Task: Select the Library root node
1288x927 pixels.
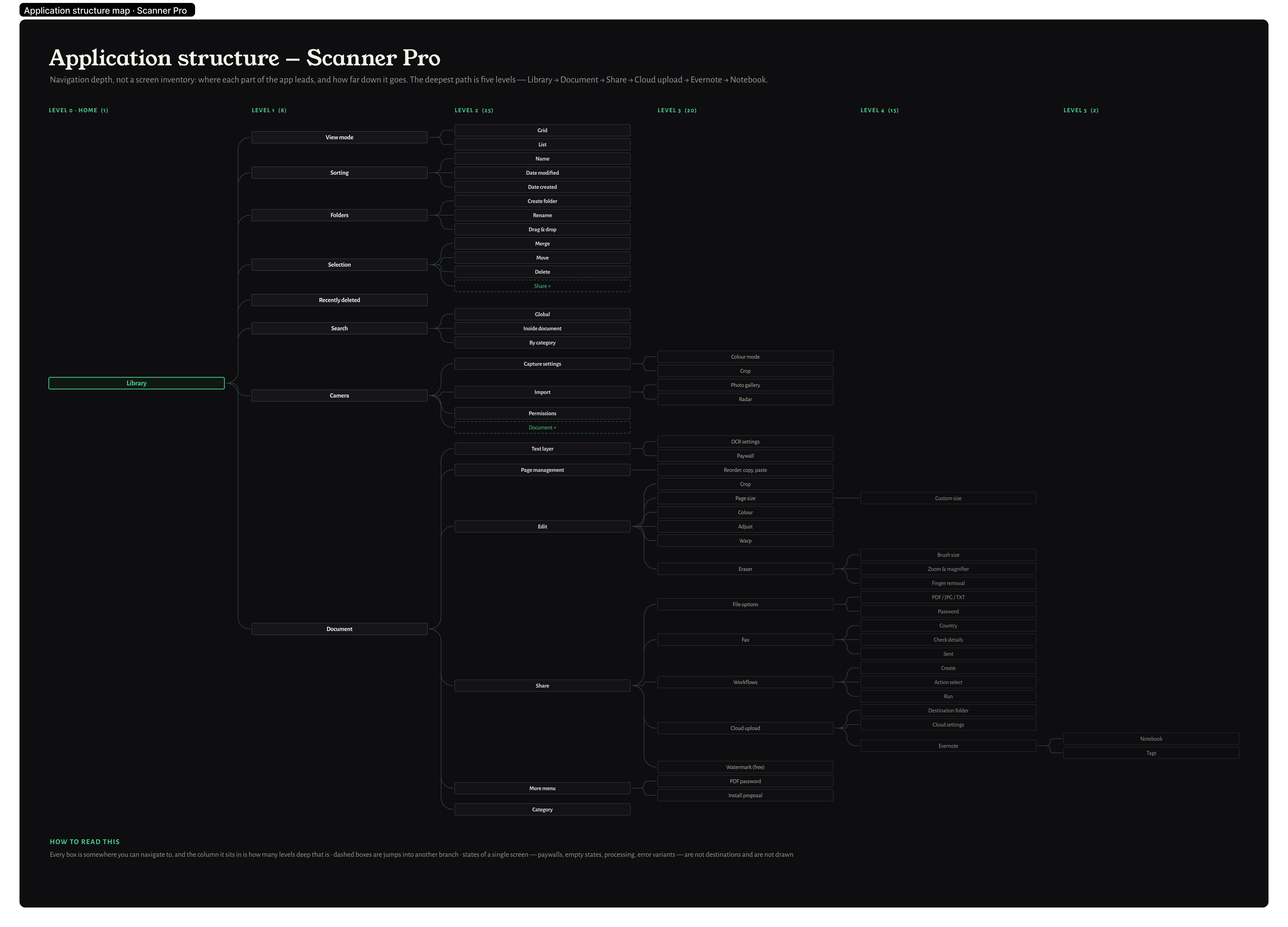Action: pyautogui.click(x=136, y=383)
